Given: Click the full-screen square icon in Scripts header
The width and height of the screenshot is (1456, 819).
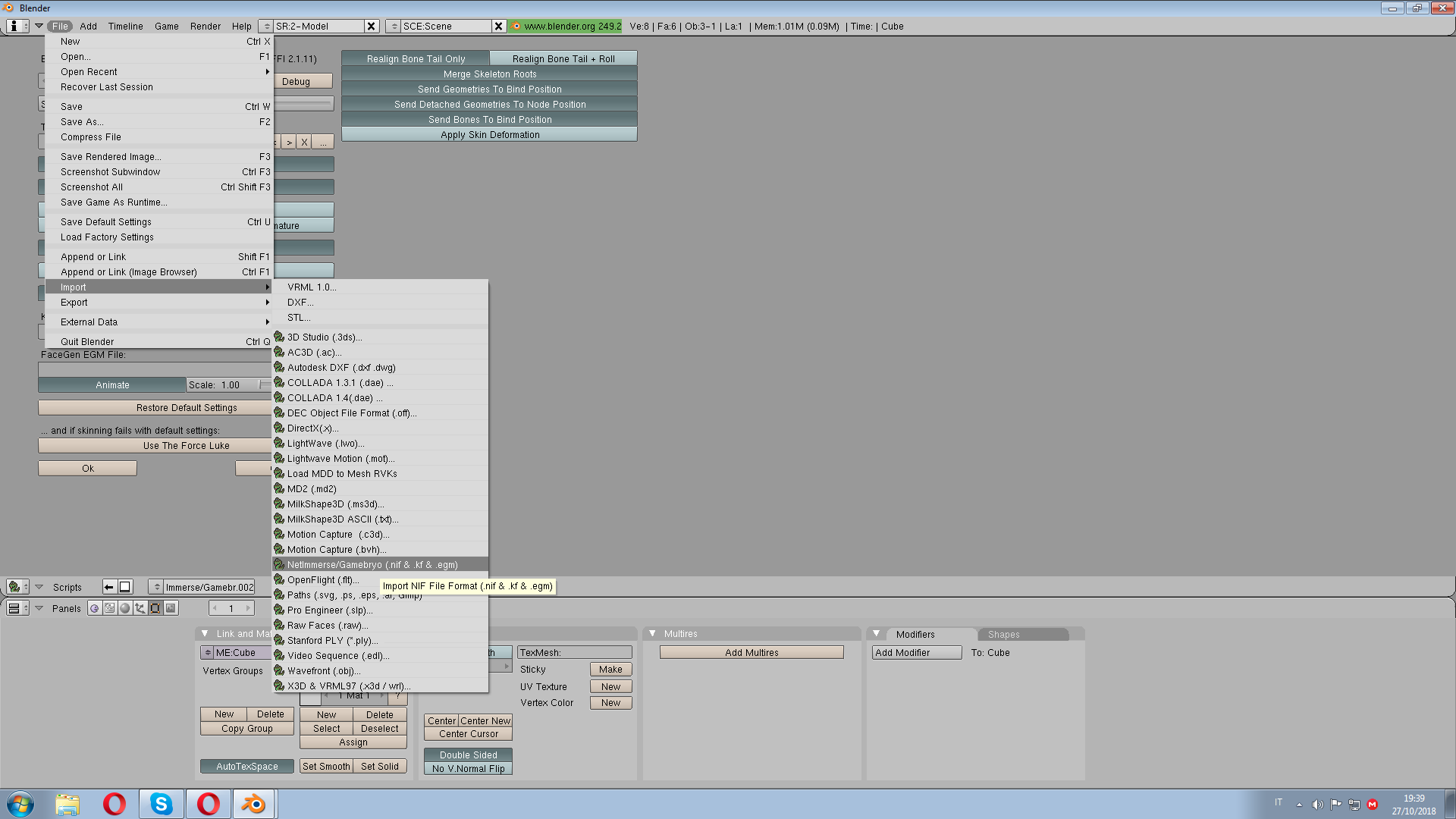Looking at the screenshot, I should [x=126, y=587].
